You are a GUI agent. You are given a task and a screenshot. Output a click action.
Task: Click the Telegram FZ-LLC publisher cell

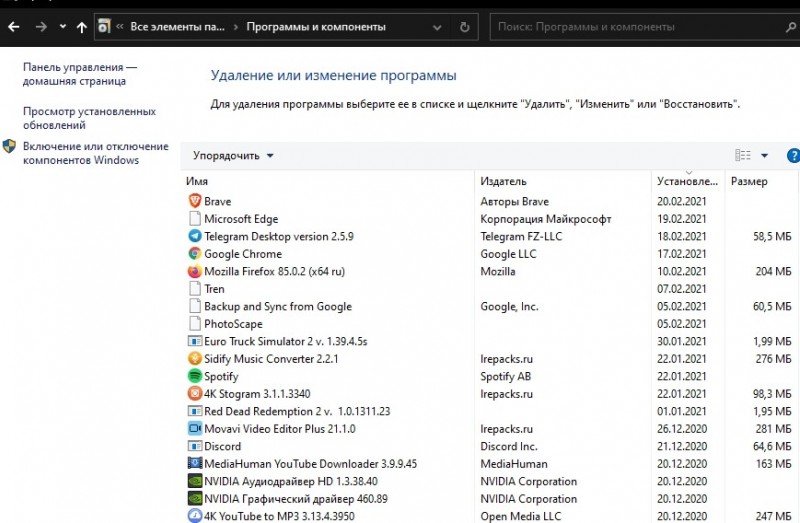[x=521, y=236]
